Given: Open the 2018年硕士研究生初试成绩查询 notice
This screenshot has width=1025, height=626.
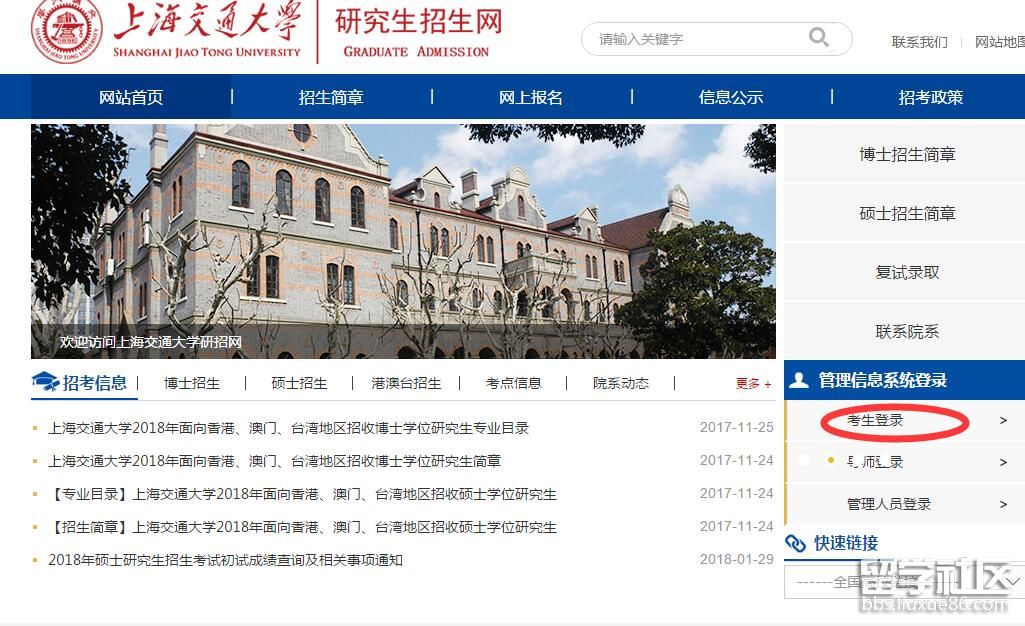Looking at the screenshot, I should coord(226,560).
